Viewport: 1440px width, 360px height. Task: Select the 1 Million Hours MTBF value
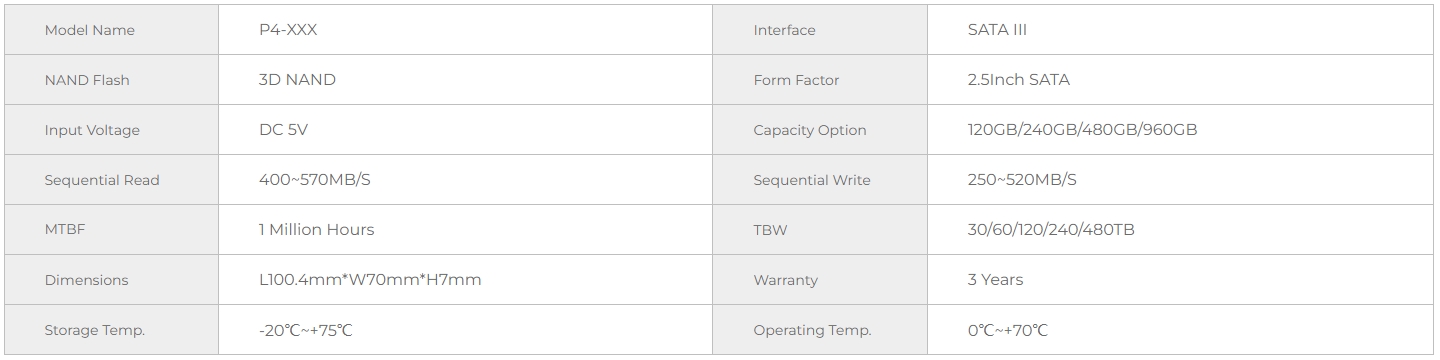click(316, 230)
